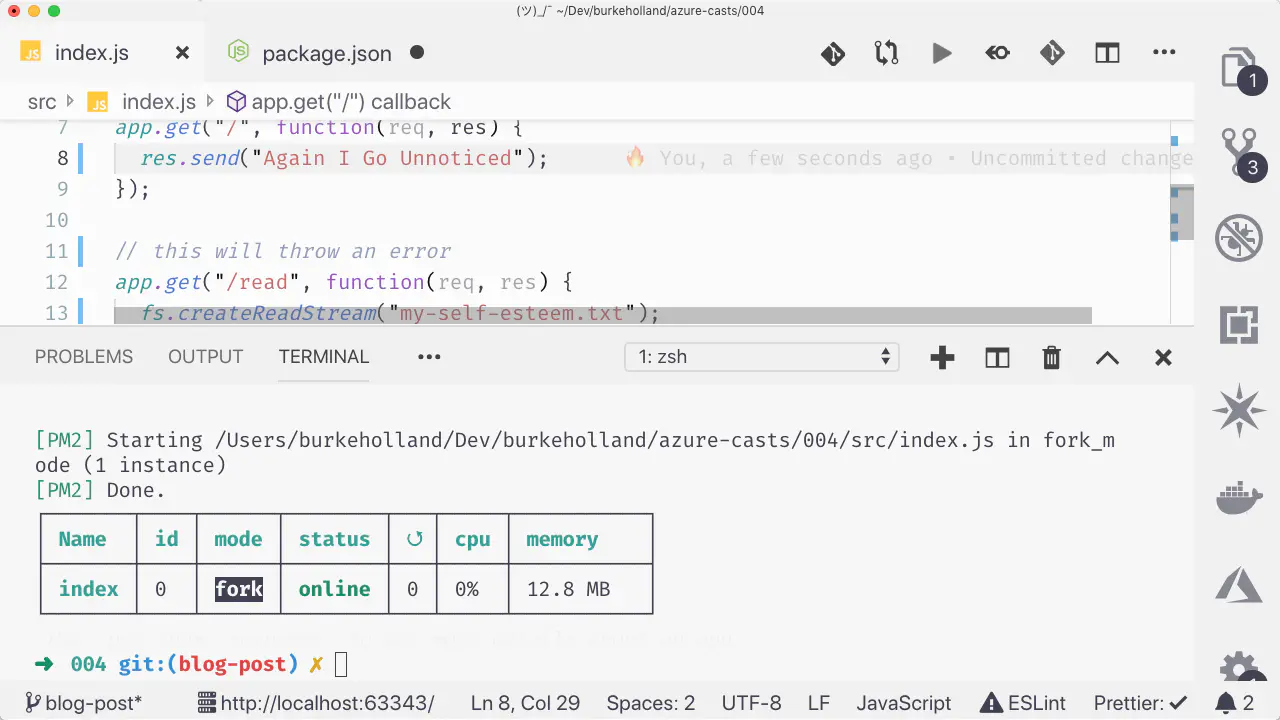Click blog-post* branch in status bar

84,703
